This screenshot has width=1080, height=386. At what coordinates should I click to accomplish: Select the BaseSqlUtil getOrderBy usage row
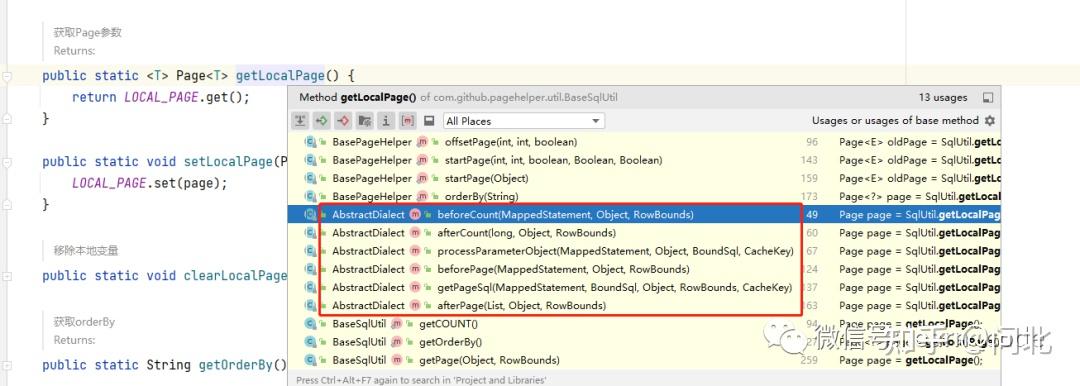click(x=644, y=342)
